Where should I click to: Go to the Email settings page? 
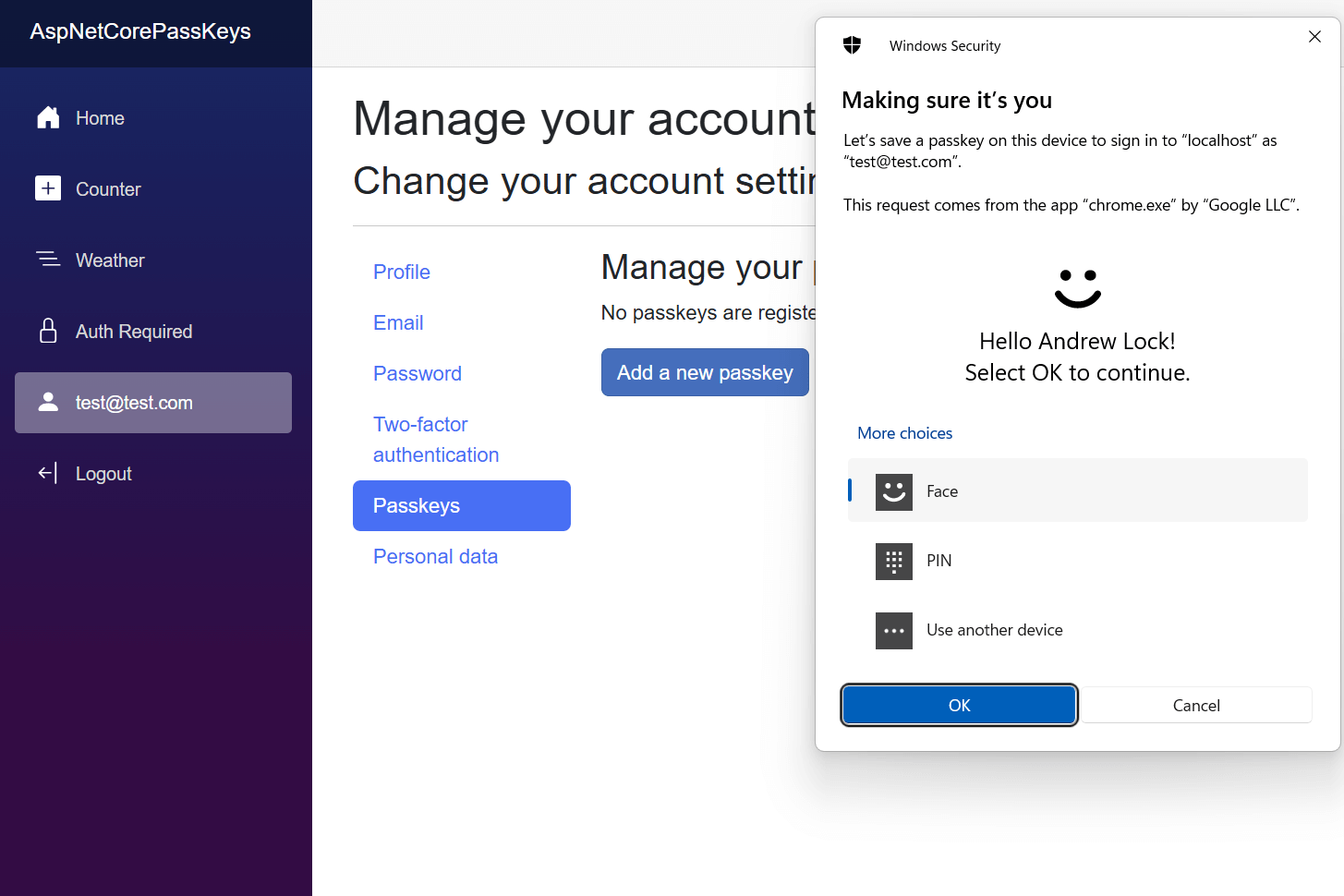[x=398, y=322]
